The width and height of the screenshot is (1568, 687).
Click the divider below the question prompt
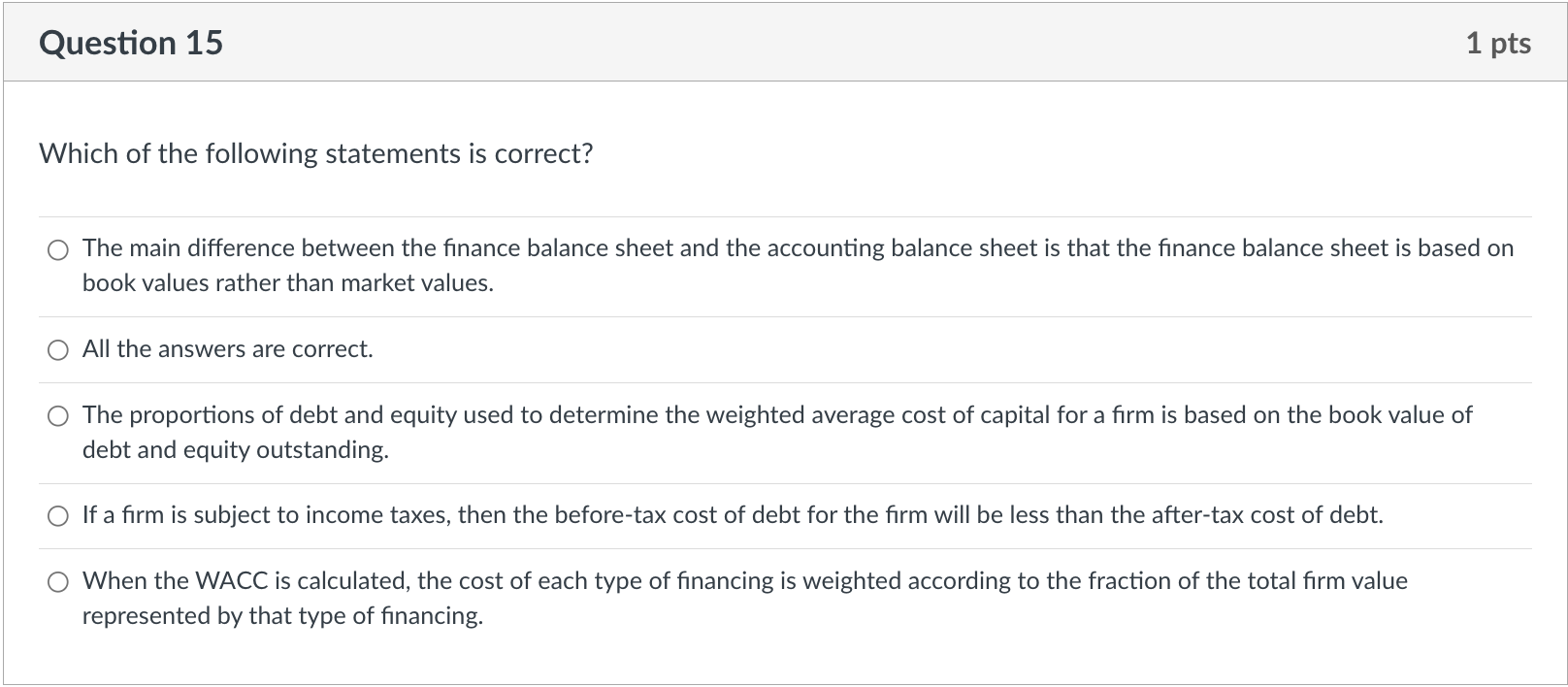click(784, 215)
